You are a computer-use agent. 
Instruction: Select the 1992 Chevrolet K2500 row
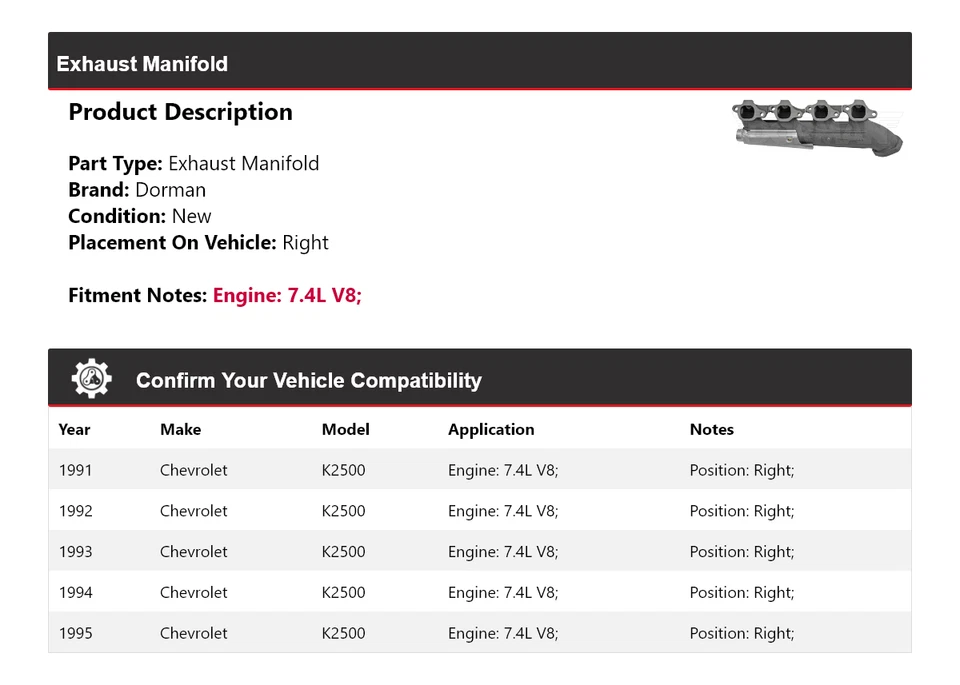479,511
